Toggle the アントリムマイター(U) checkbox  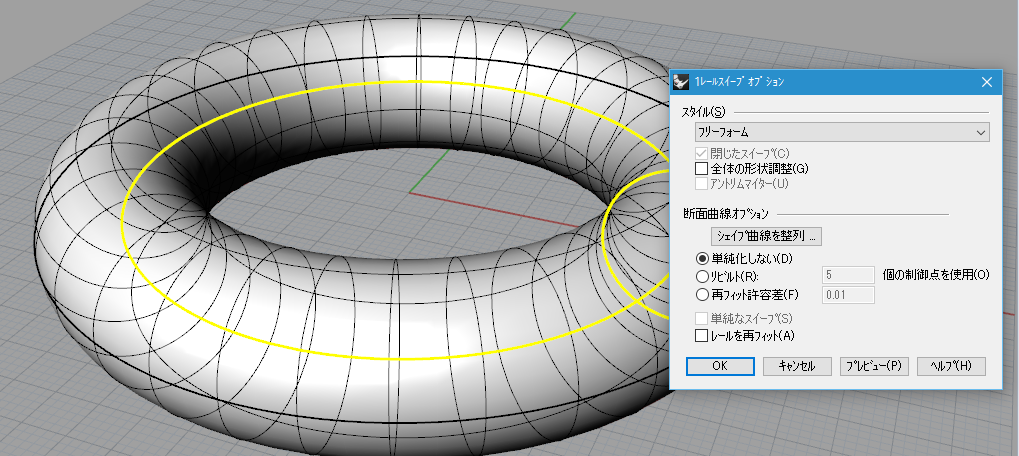(701, 184)
